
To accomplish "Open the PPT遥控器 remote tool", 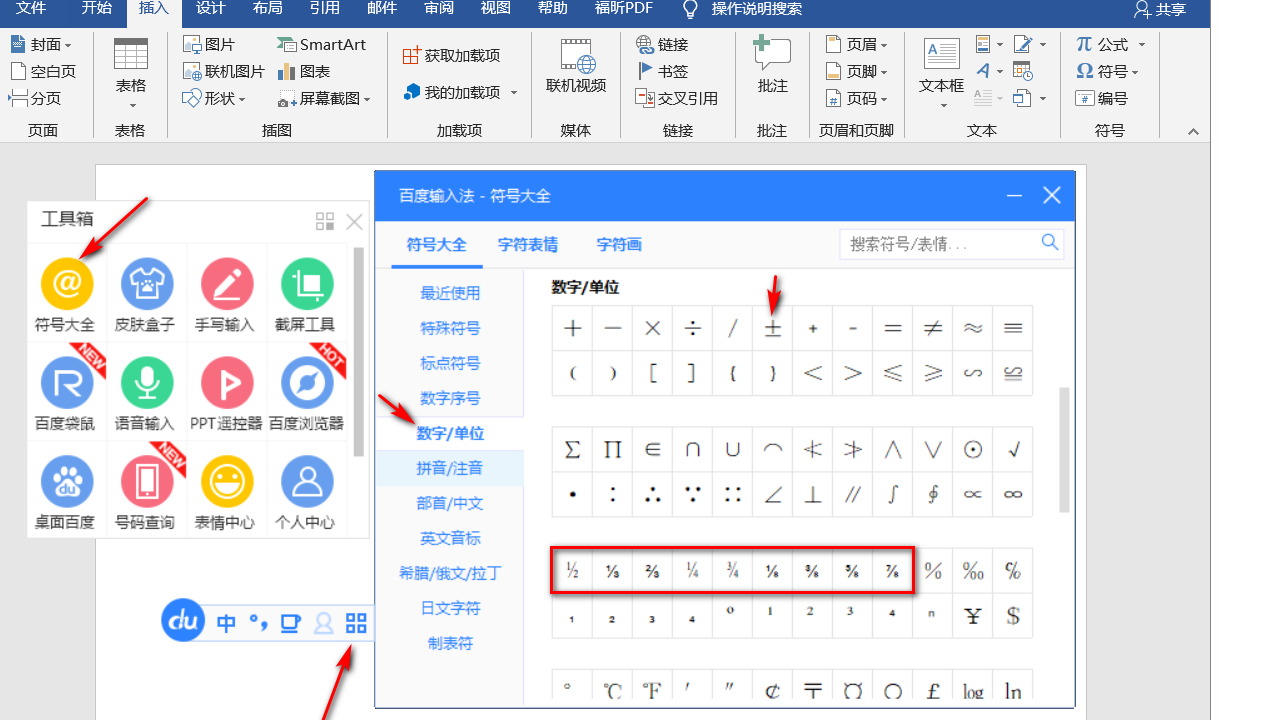I will click(x=226, y=393).
